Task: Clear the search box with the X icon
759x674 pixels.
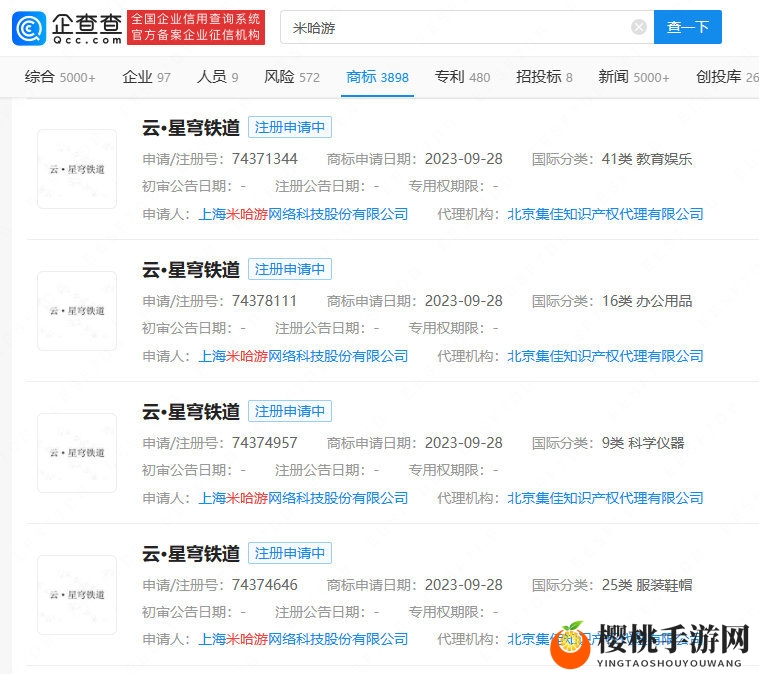Action: (x=638, y=27)
